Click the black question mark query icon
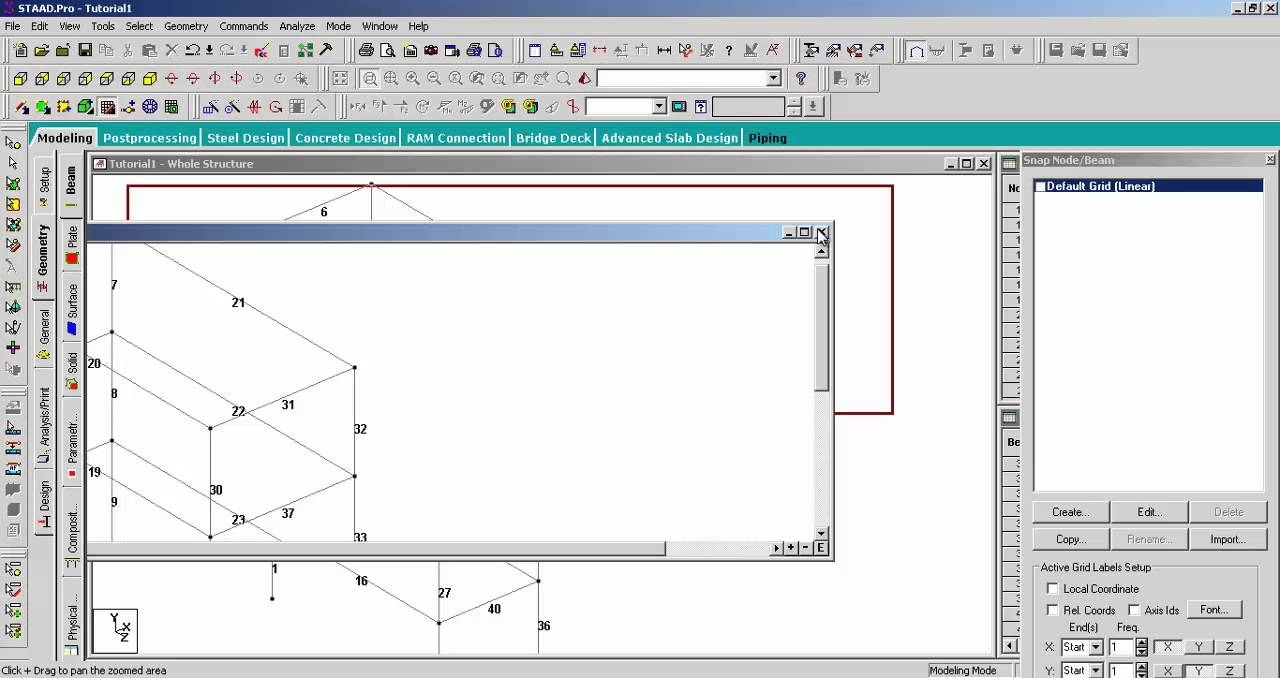The height and width of the screenshot is (678, 1280). [x=728, y=50]
